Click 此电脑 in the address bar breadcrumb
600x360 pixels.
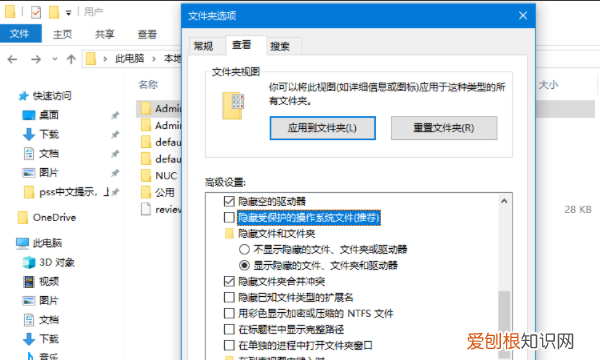(130, 59)
